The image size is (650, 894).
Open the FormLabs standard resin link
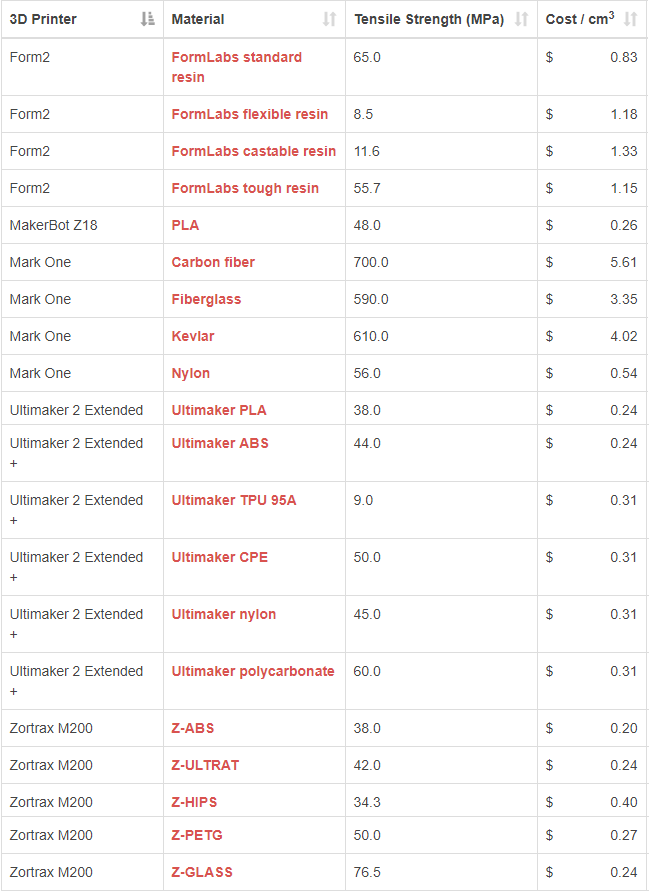click(x=237, y=67)
